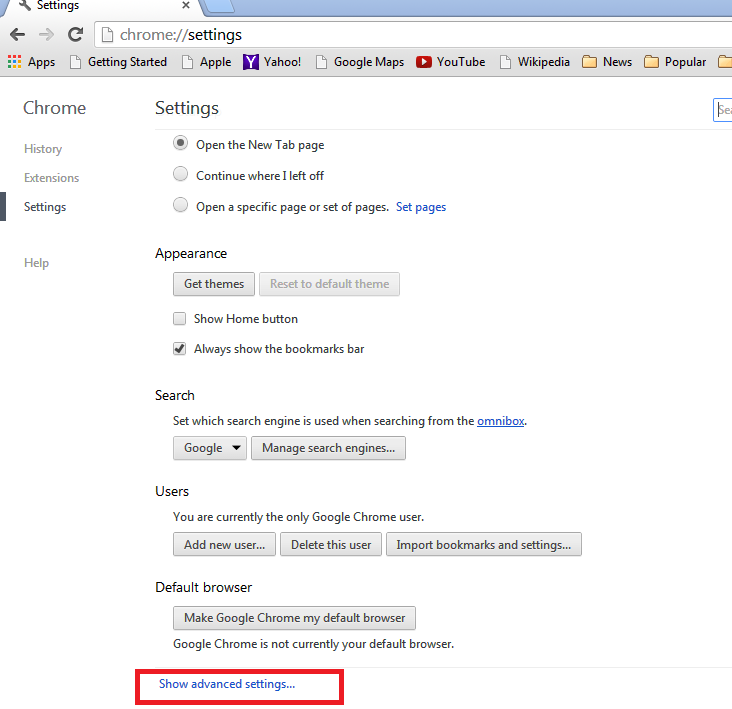Click the Default browser section heading
Screen dimensions: 732x709
[x=204, y=587]
